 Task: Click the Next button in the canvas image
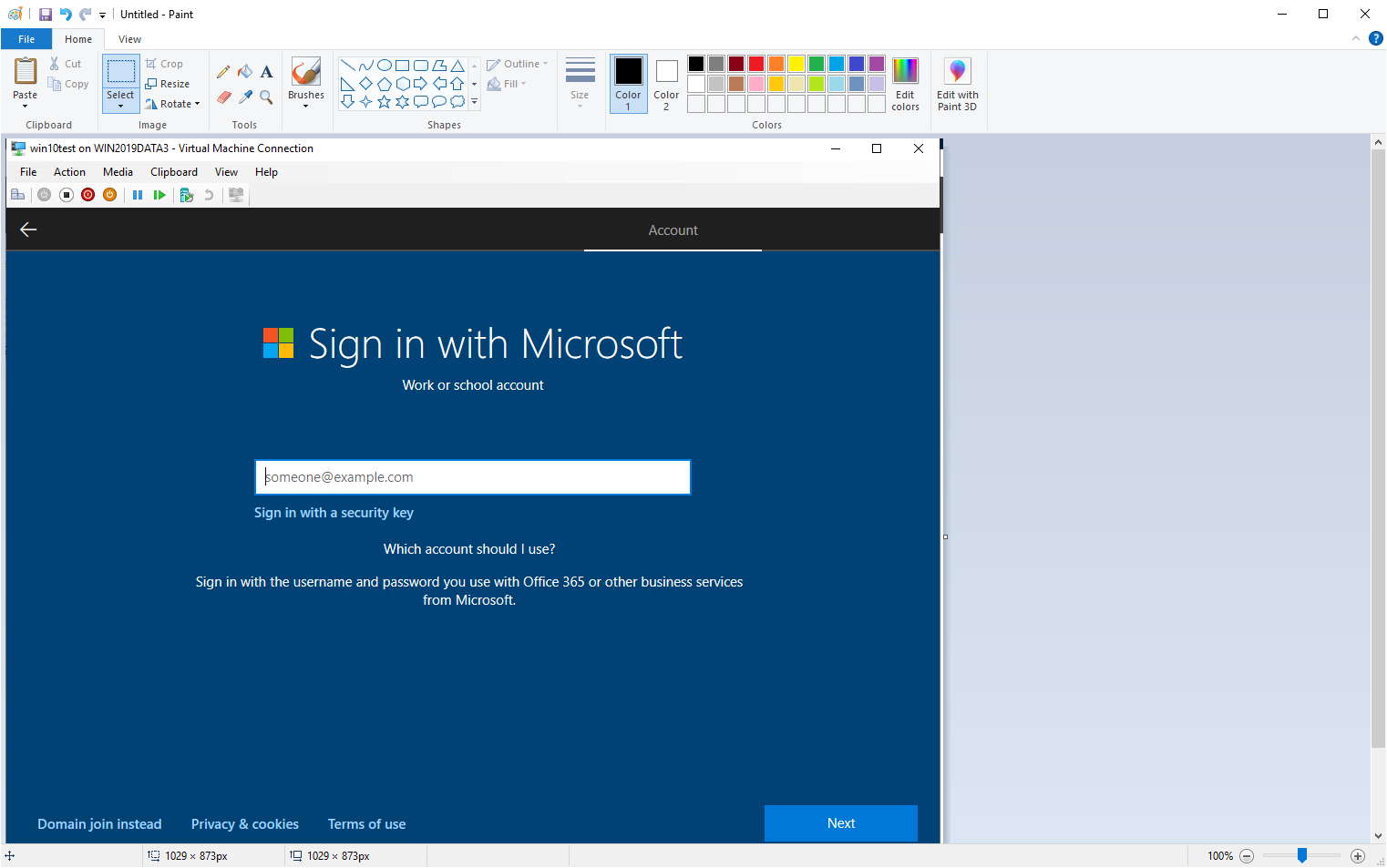point(841,823)
